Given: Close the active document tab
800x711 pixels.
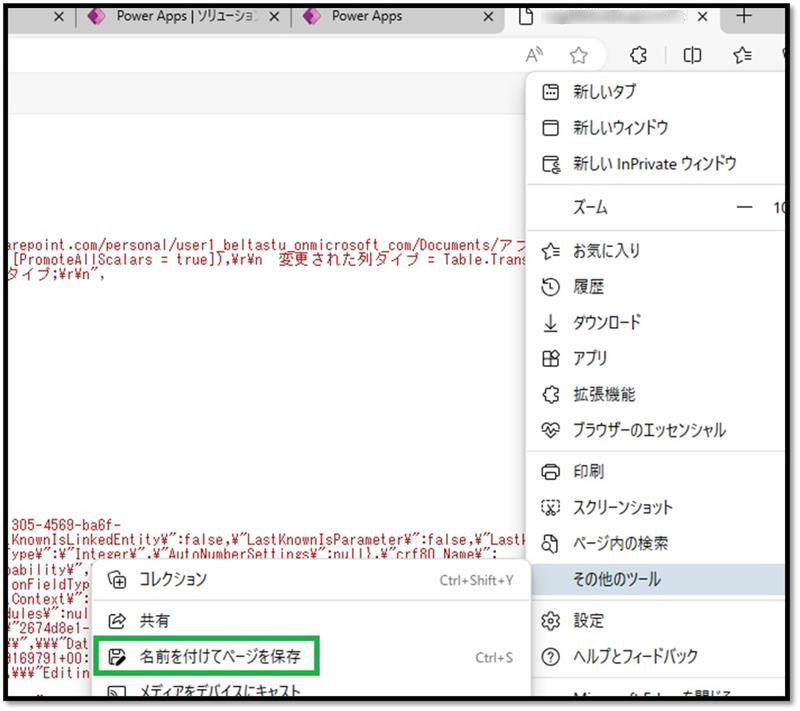Looking at the screenshot, I should (702, 17).
